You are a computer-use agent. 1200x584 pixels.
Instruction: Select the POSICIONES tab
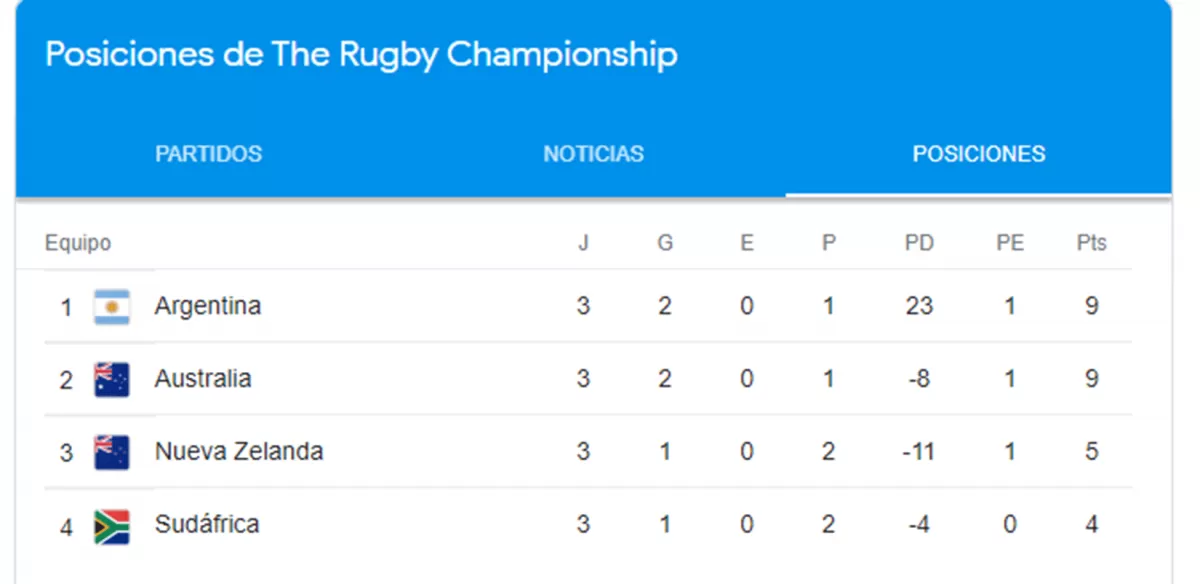point(979,153)
